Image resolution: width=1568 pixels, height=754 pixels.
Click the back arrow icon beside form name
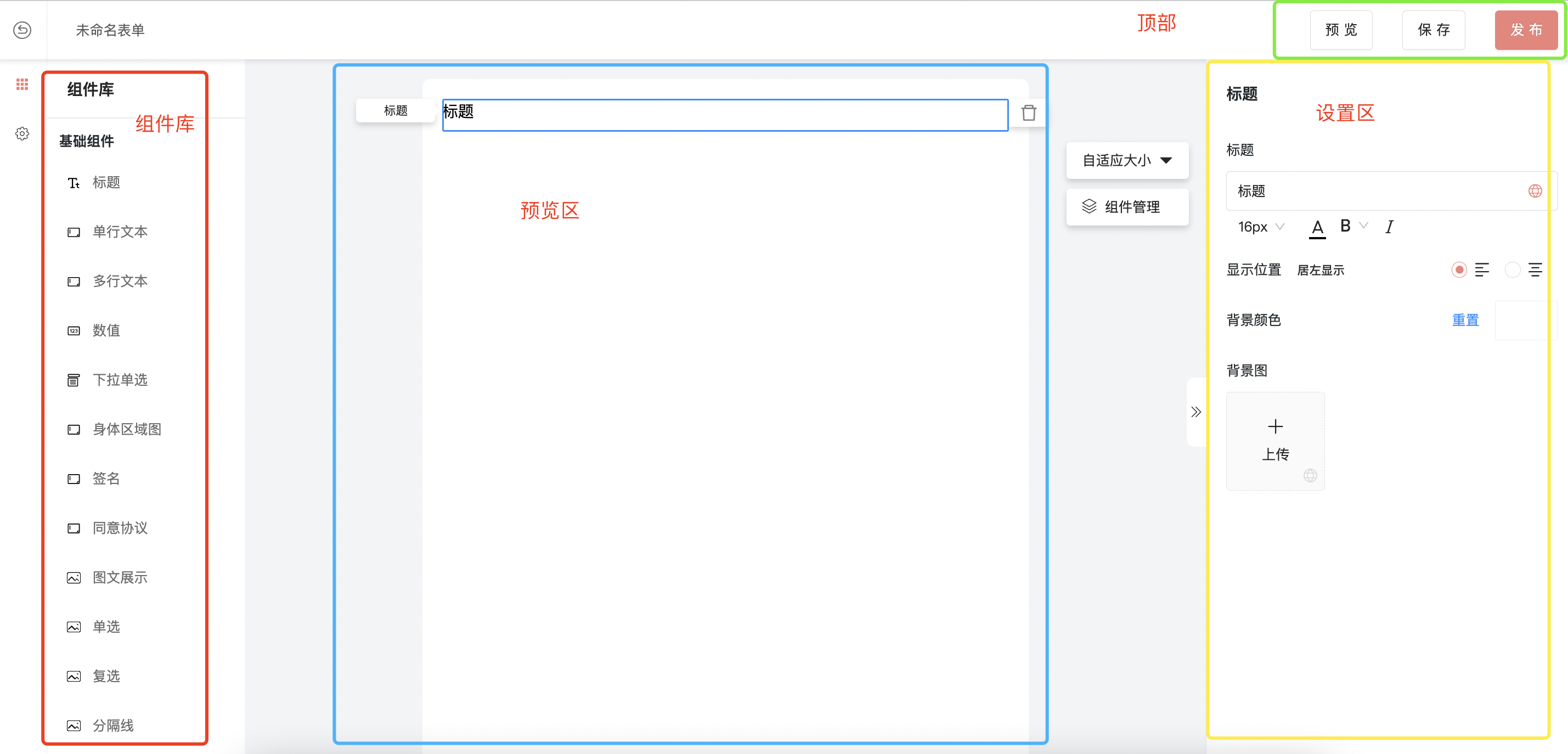[x=22, y=30]
